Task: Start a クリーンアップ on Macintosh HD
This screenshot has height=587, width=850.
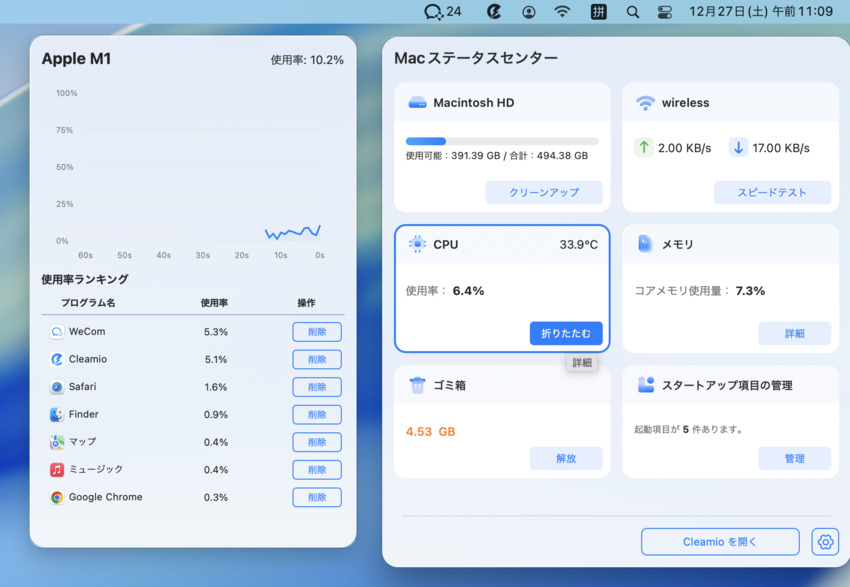Action: [x=544, y=192]
